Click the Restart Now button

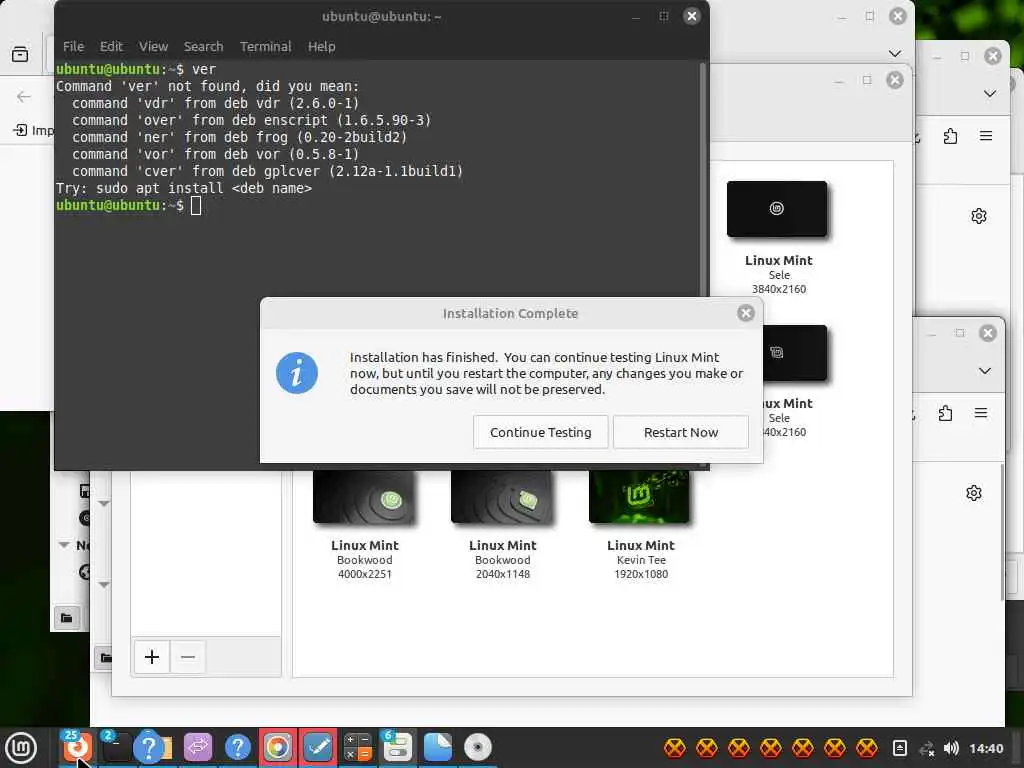point(680,432)
